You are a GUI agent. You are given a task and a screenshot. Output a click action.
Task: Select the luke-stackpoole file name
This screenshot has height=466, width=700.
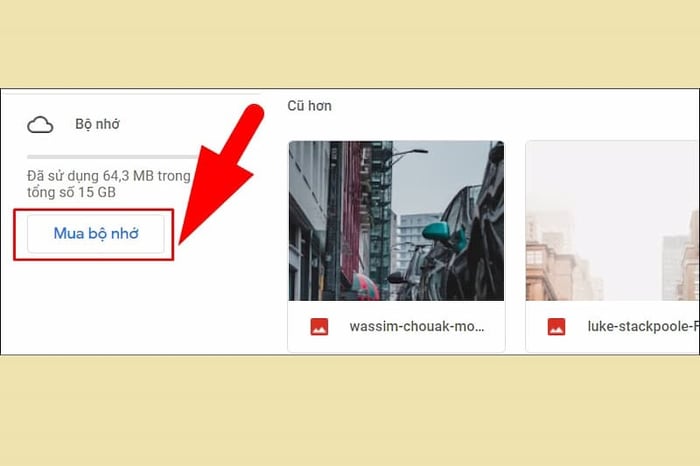(x=643, y=326)
